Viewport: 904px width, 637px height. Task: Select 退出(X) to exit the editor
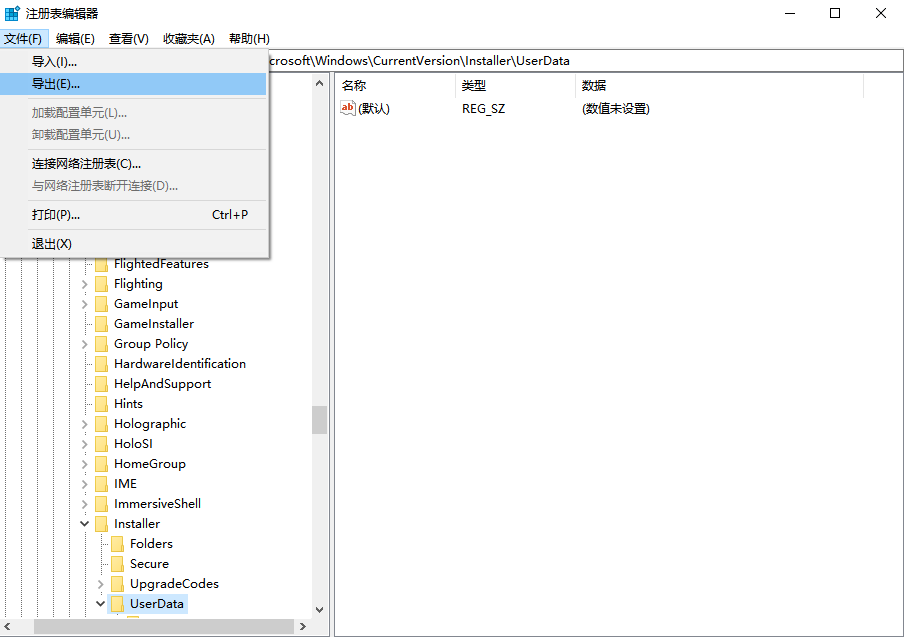tap(52, 243)
